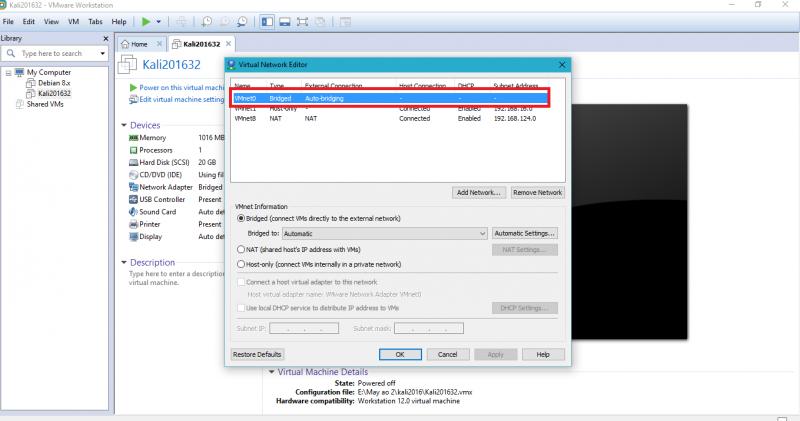Select the Memory device icon
This screenshot has width=800, height=421.
click(x=133, y=138)
